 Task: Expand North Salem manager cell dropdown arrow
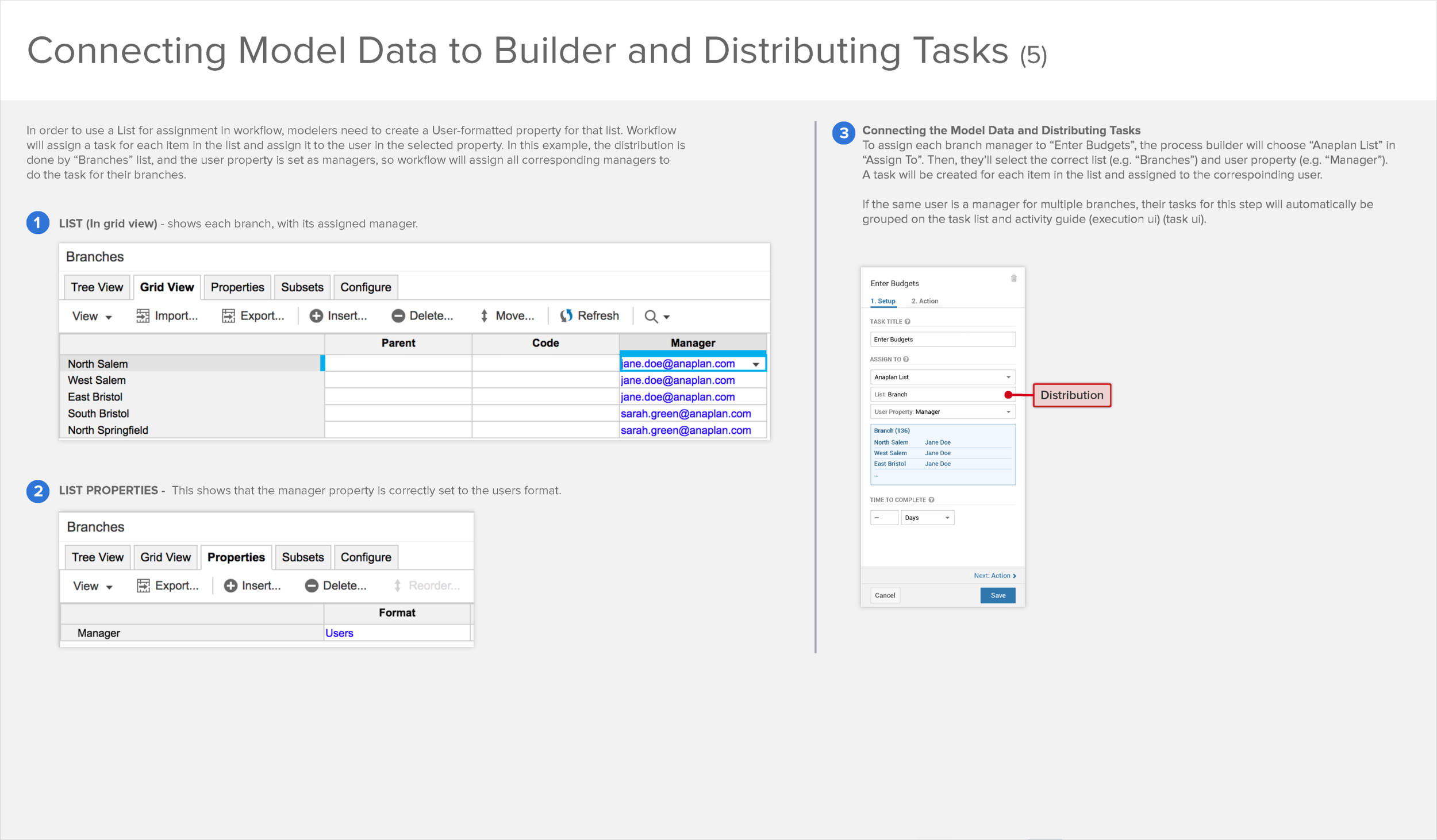tap(755, 364)
